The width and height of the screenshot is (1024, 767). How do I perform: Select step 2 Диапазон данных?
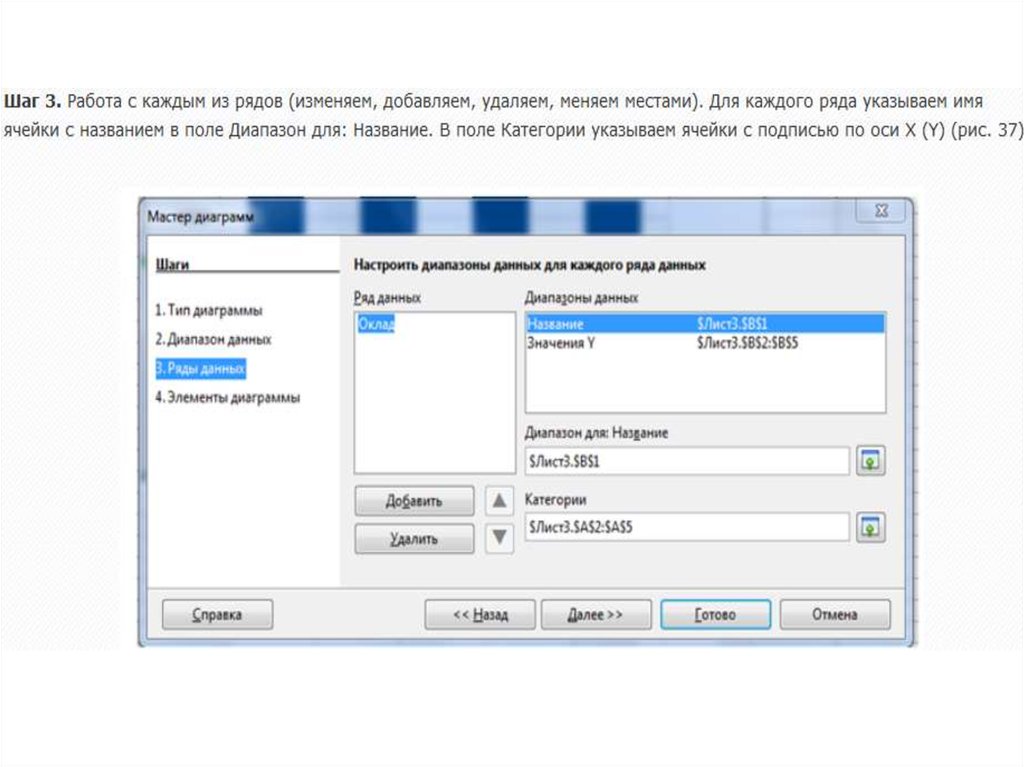pyautogui.click(x=213, y=340)
